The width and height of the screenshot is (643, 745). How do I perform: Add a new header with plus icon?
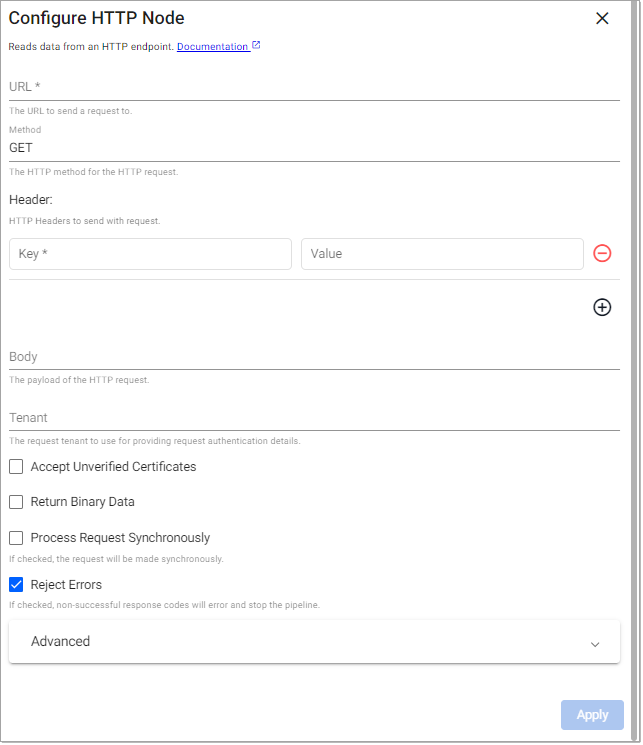point(602,307)
